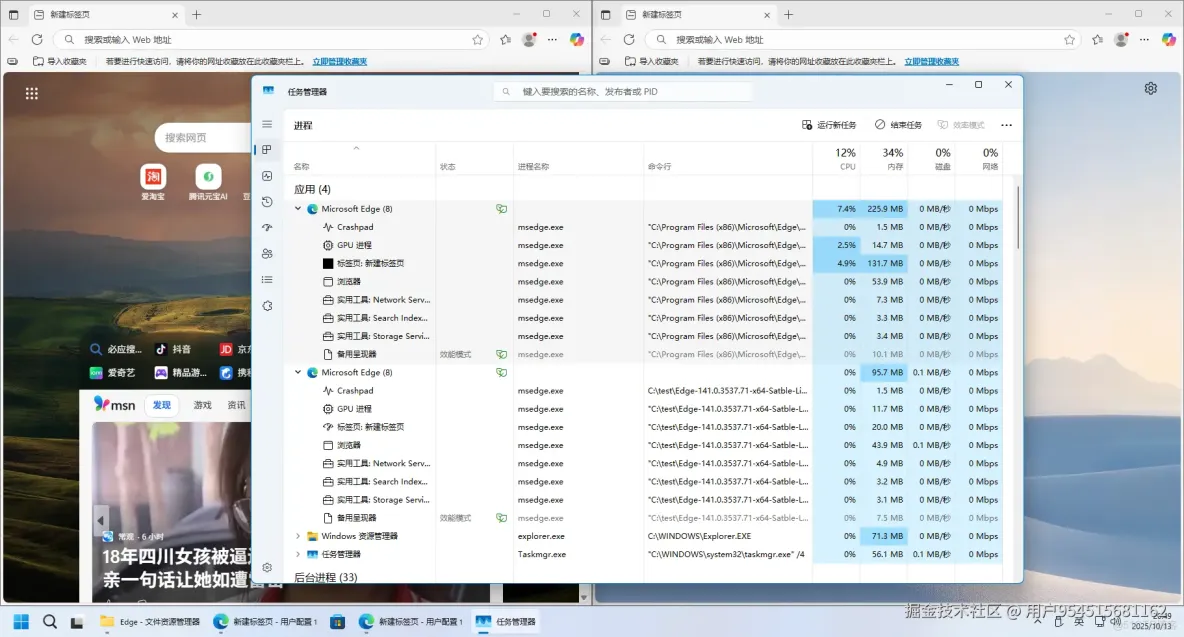Open Task Manager settings via the gear icon
The width and height of the screenshot is (1184, 637).
pyautogui.click(x=266, y=566)
